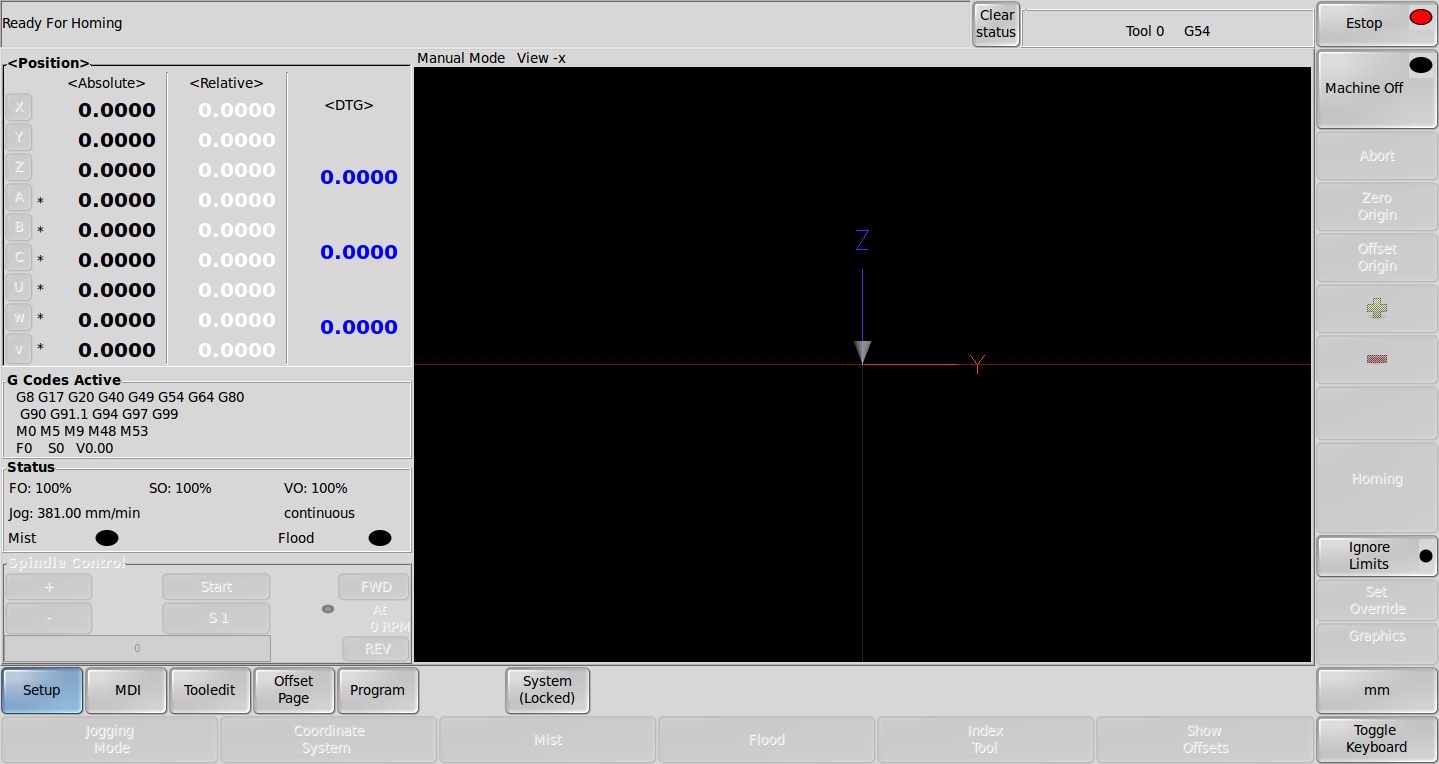
Task: Select the Y axis button
Action: tap(19, 137)
